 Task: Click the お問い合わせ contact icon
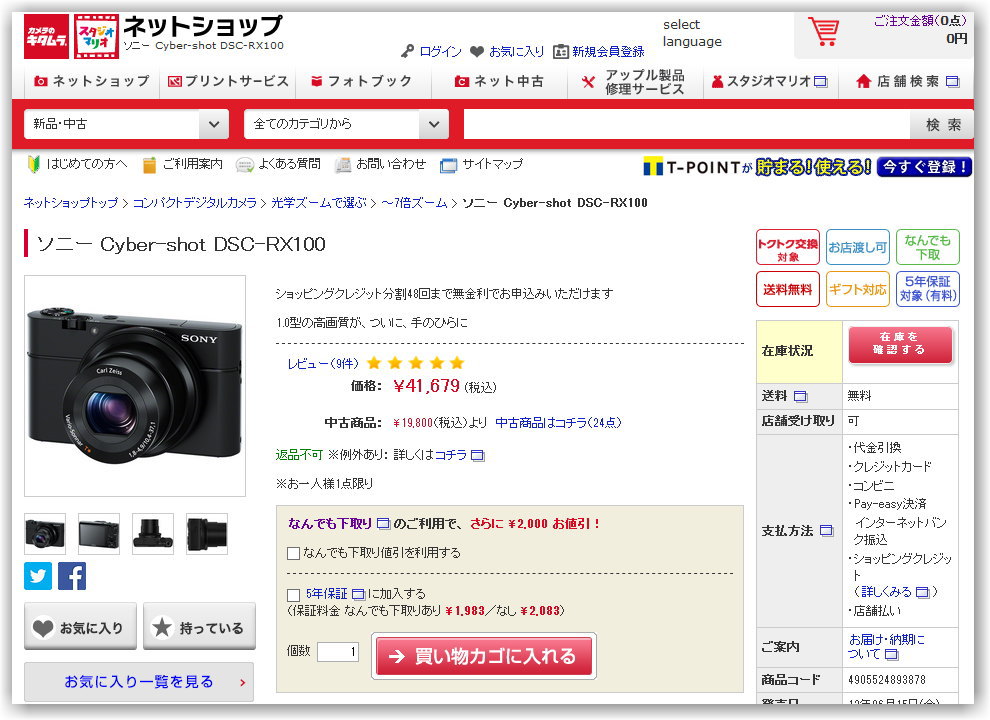pos(343,165)
